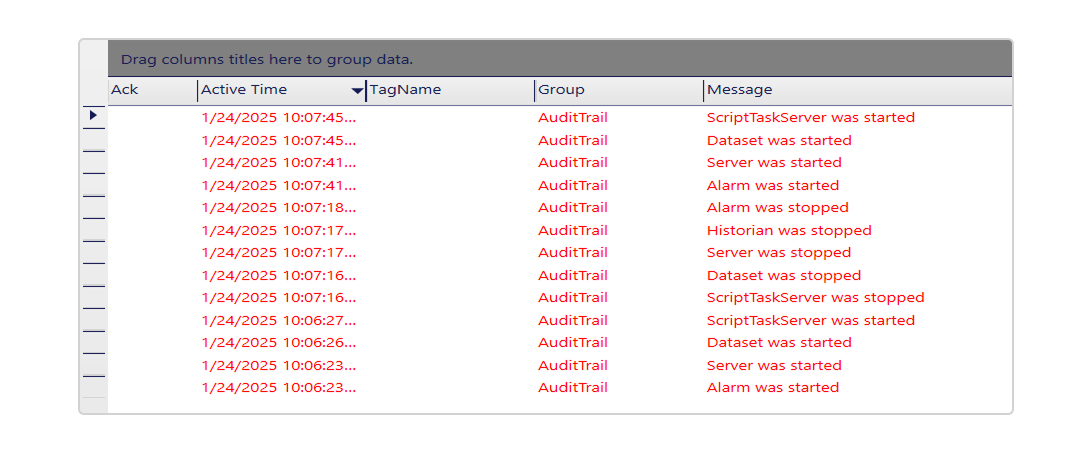Click the Active Time column header
The height and width of the screenshot is (453, 1092).
[x=281, y=90]
